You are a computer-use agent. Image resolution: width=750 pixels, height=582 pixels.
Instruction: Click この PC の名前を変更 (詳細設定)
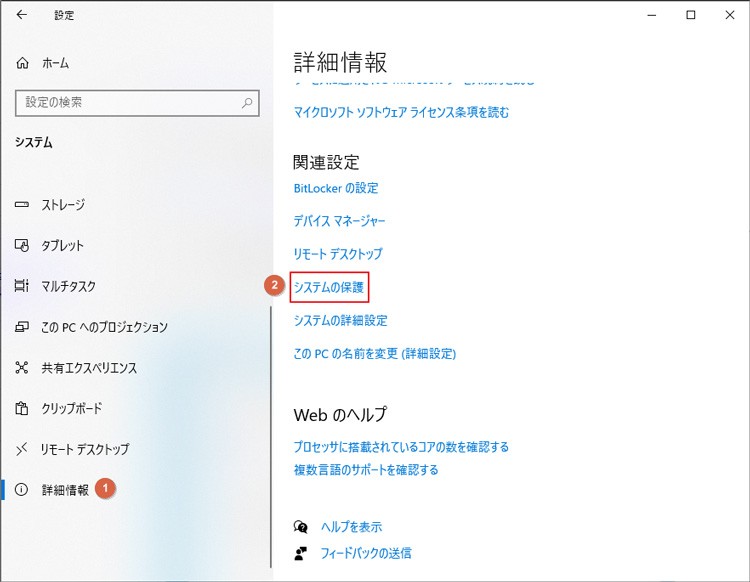(374, 354)
